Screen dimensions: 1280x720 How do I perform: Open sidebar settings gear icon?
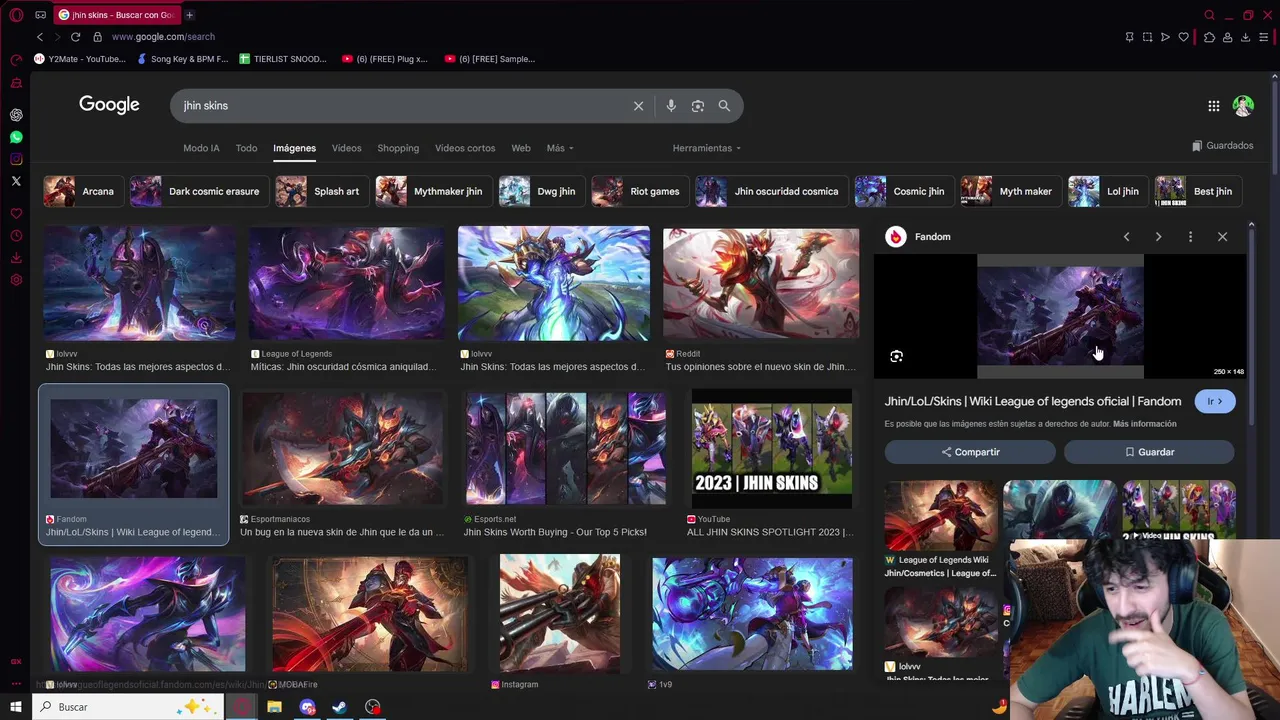coord(16,280)
